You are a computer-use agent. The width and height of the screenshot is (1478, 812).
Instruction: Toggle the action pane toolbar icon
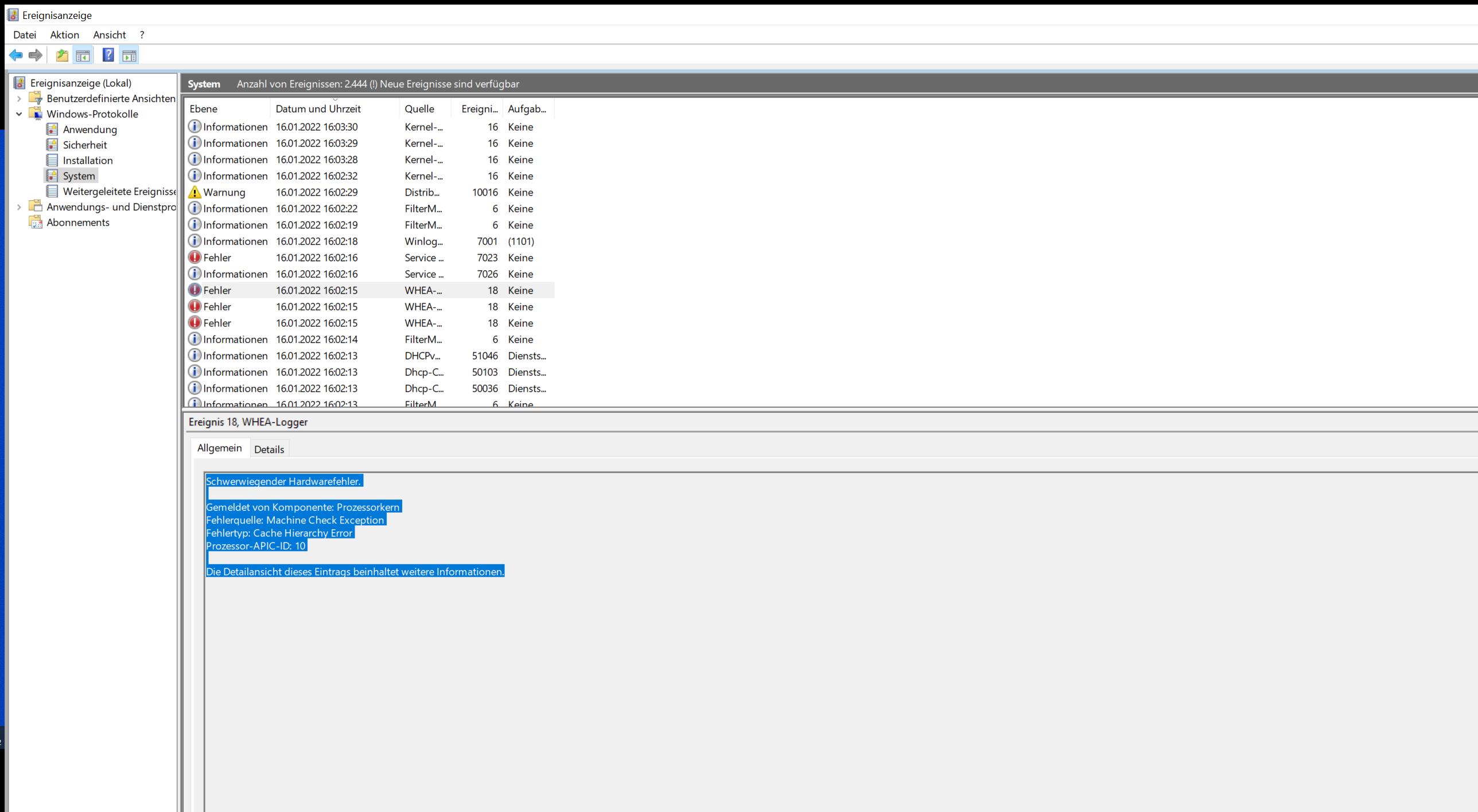[x=130, y=55]
